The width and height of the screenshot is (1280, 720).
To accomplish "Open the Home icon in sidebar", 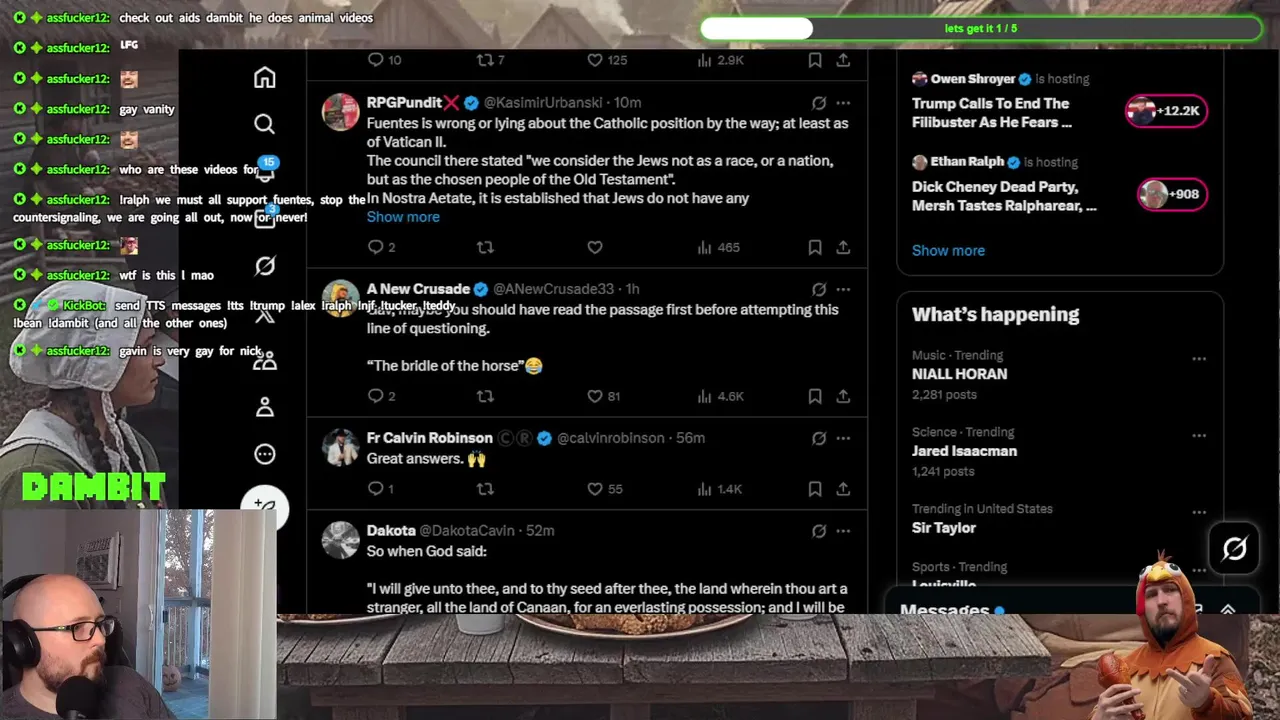I will click(x=264, y=78).
